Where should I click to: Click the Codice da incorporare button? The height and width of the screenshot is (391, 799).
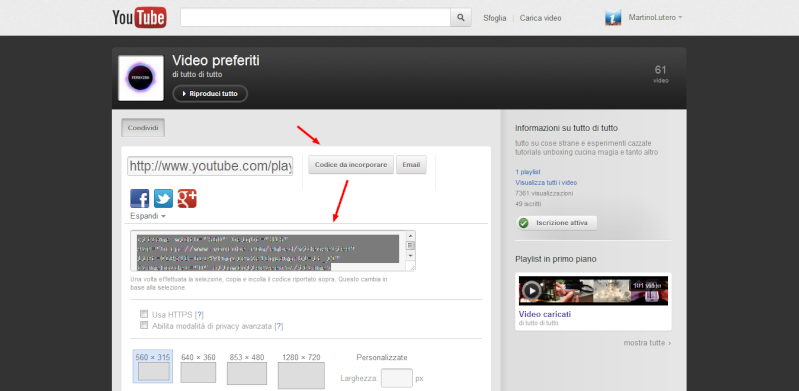click(x=351, y=165)
